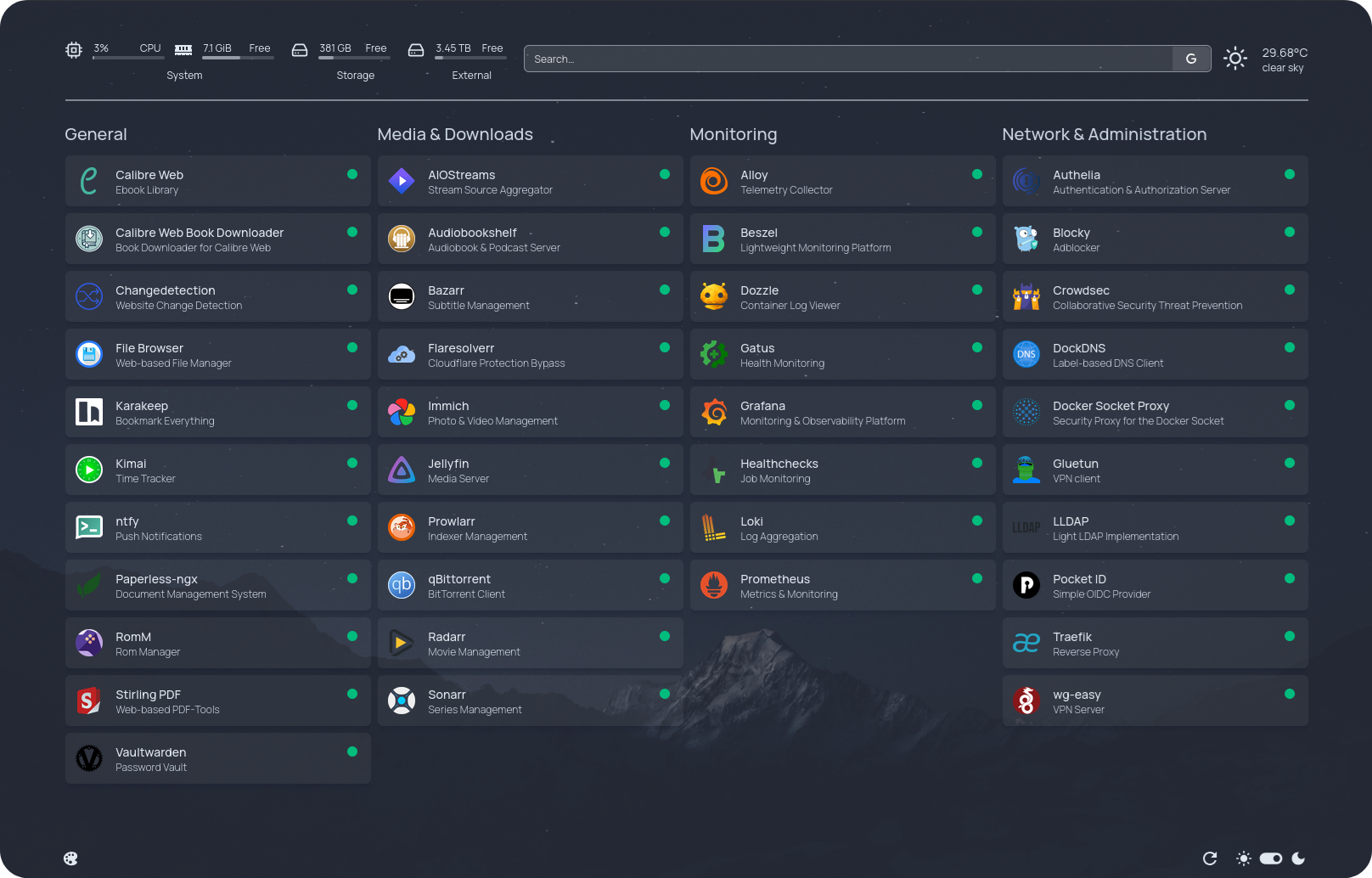Click the Pocket ID icon

click(x=1026, y=585)
